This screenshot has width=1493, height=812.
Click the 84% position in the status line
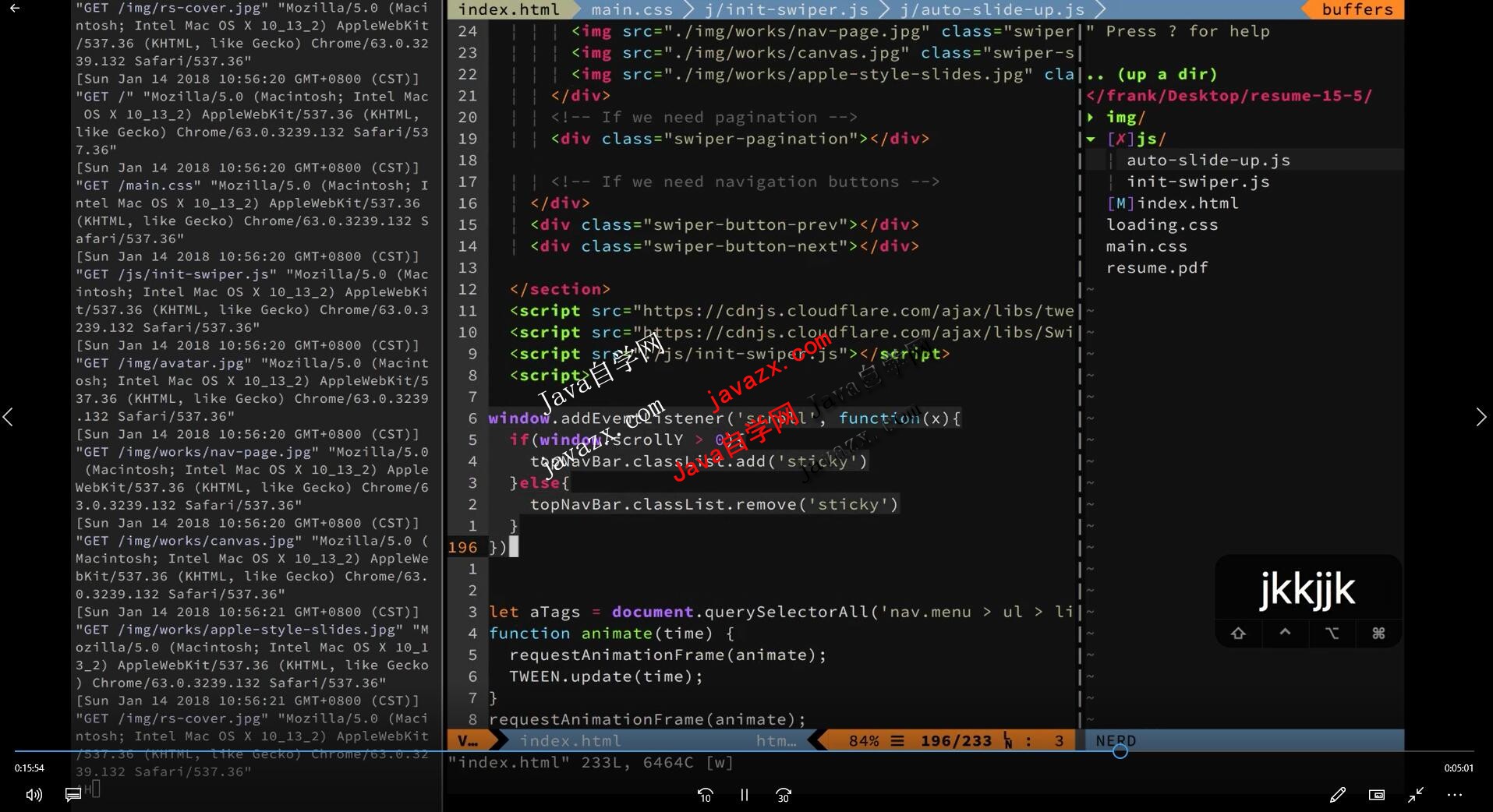coord(863,740)
